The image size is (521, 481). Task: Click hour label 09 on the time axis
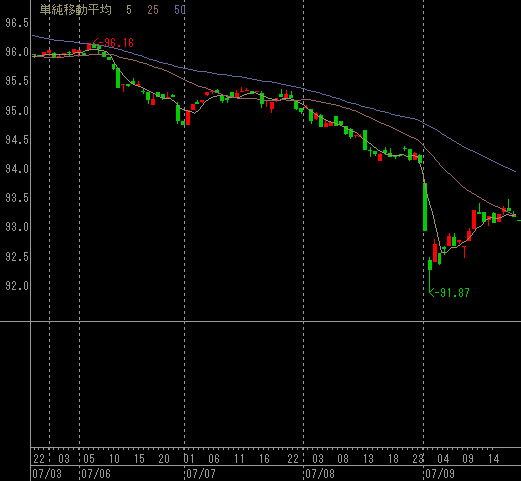click(468, 459)
